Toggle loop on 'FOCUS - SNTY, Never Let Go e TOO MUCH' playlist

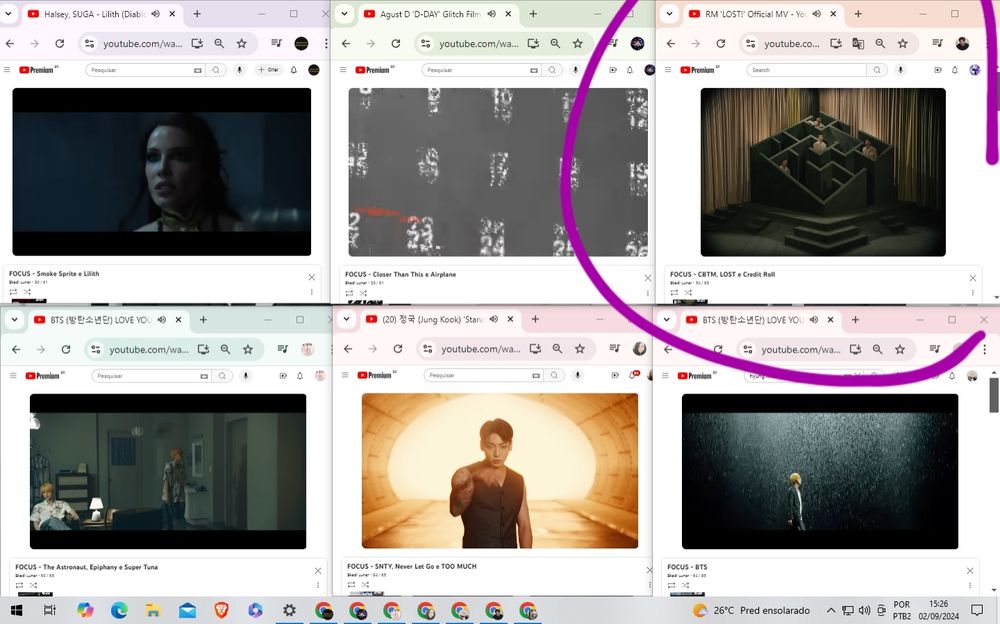coord(352,584)
